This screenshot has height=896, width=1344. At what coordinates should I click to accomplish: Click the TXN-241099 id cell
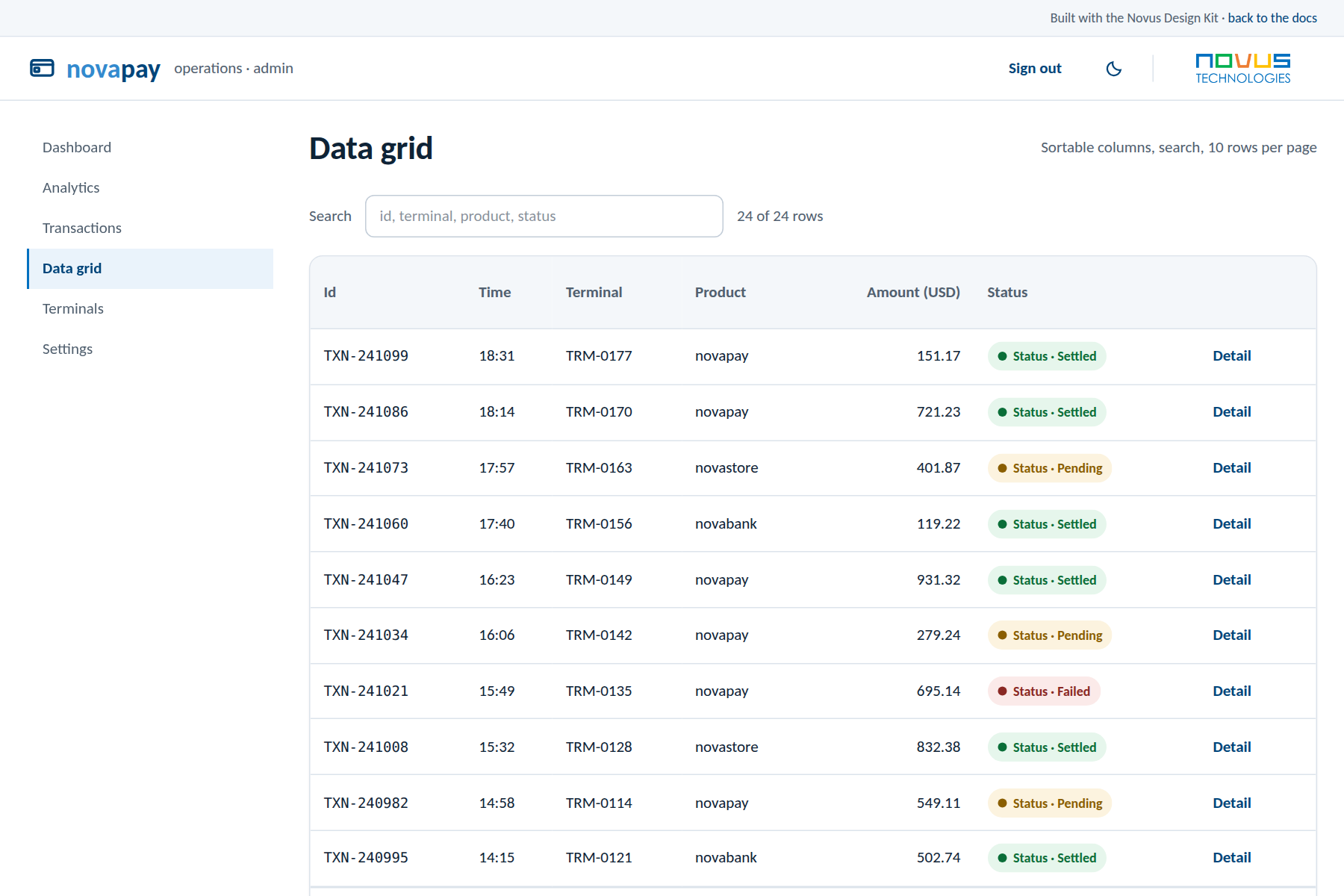[366, 356]
